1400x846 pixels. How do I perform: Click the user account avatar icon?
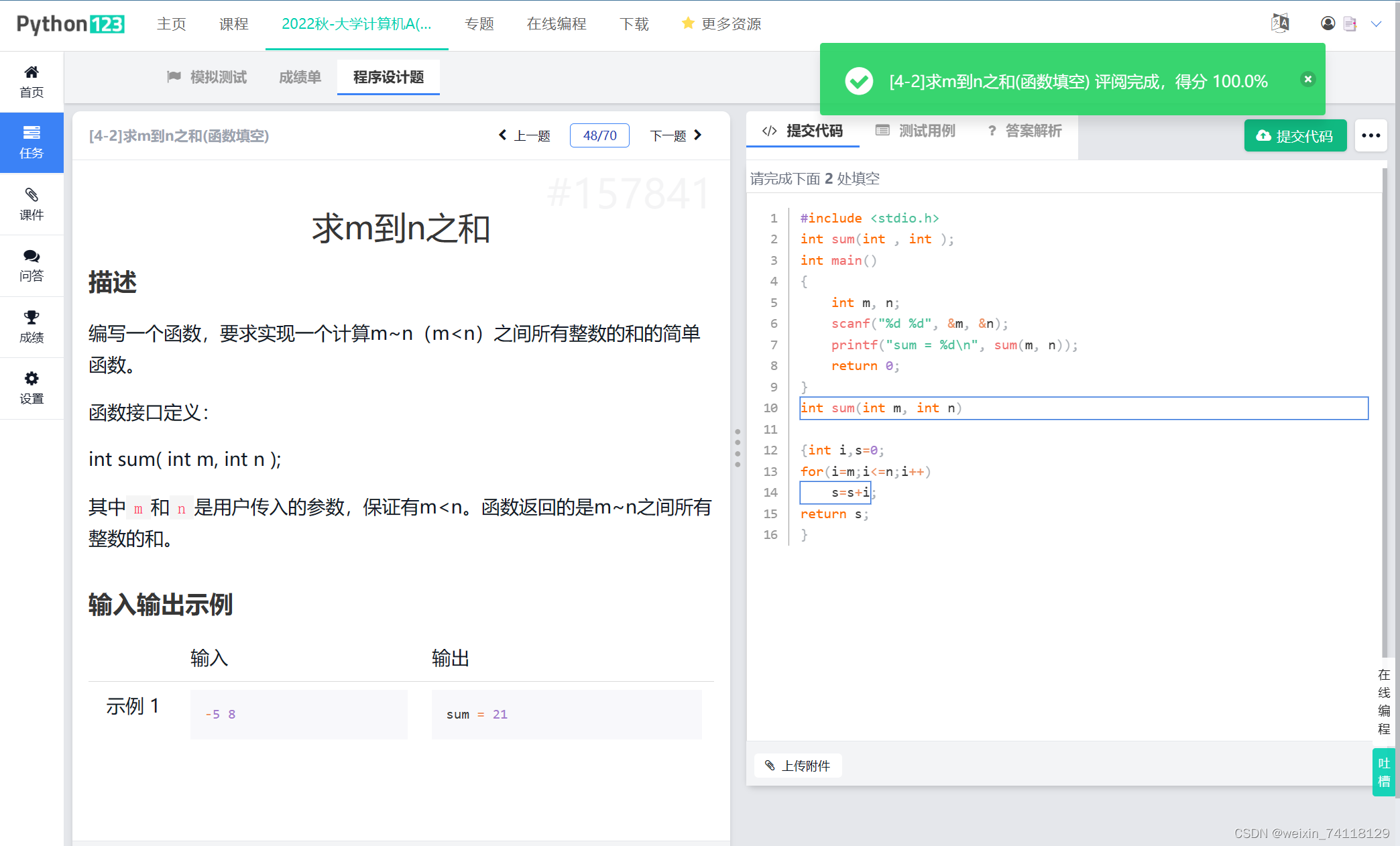(x=1328, y=23)
